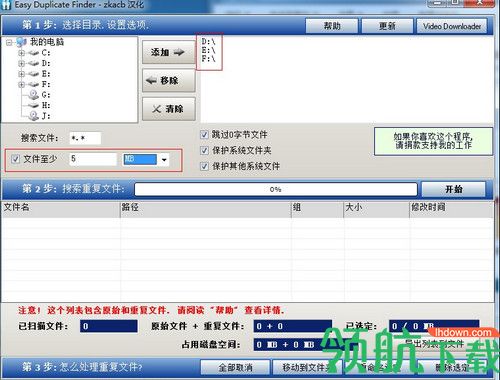Toggle 文件至少 minimum size checkbox

(x=15, y=159)
